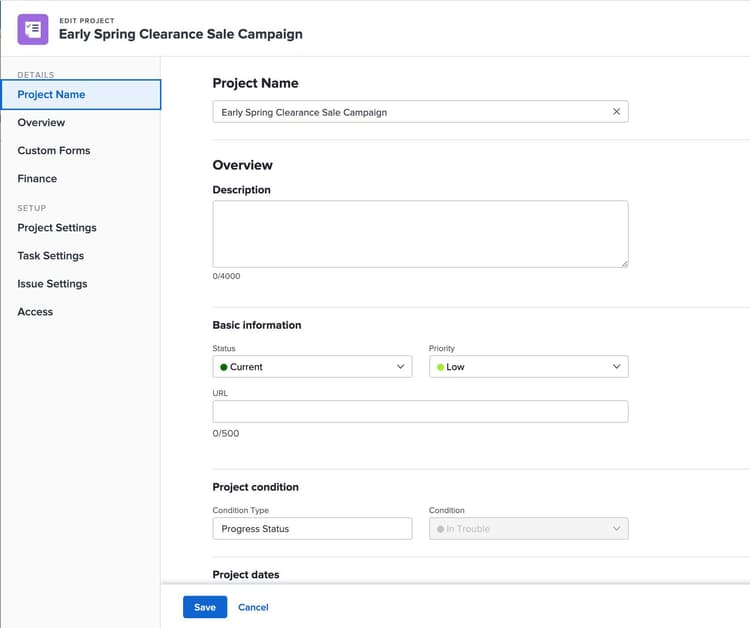Viewport: 750px width, 628px height.
Task: Select Project Name in the sidebar
Action: (x=52, y=94)
